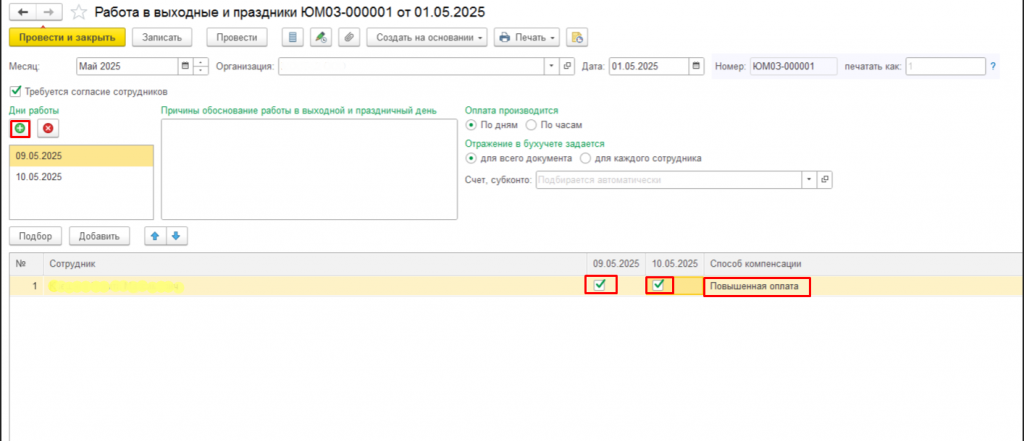
Task: Change month using Месяц spinner arrows
Action: pos(200,66)
